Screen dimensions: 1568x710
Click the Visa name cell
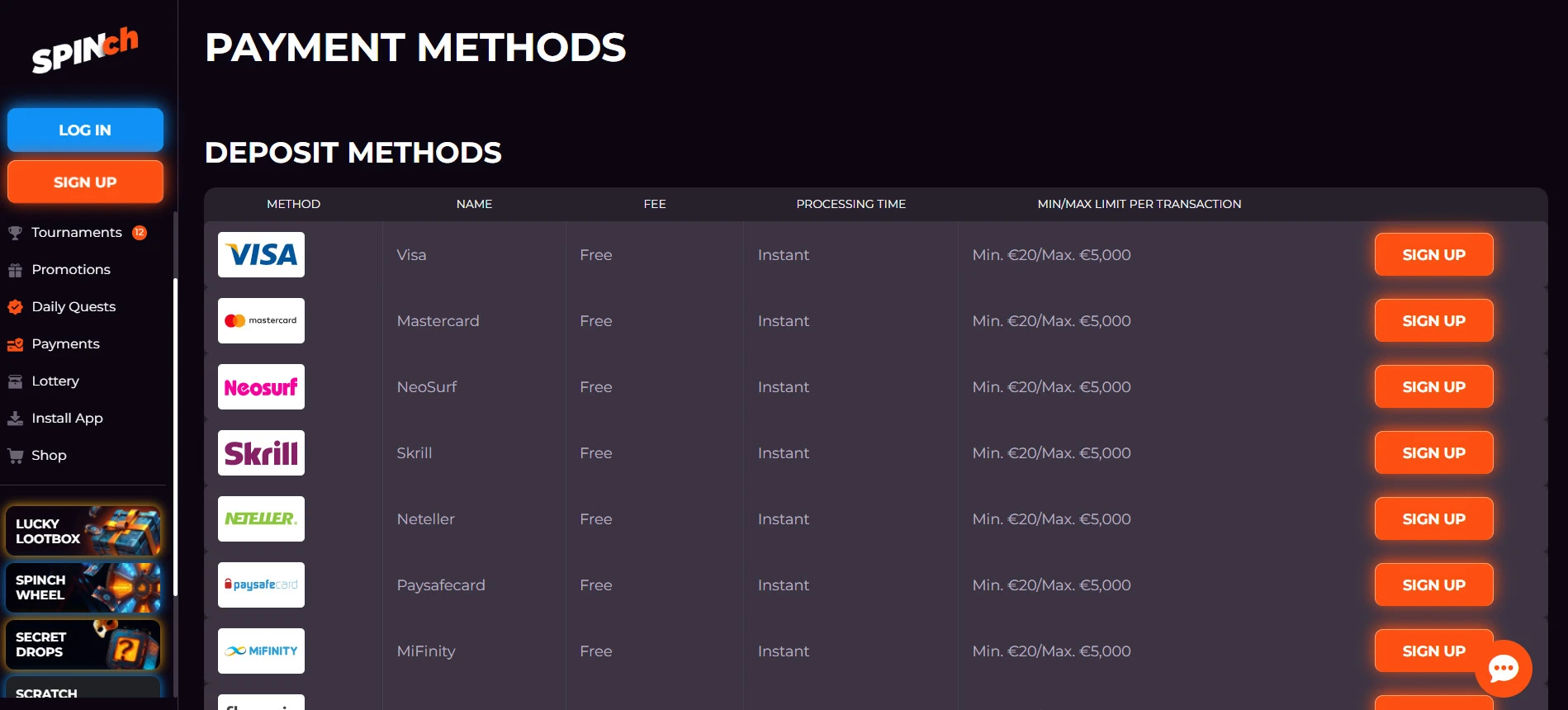click(411, 255)
